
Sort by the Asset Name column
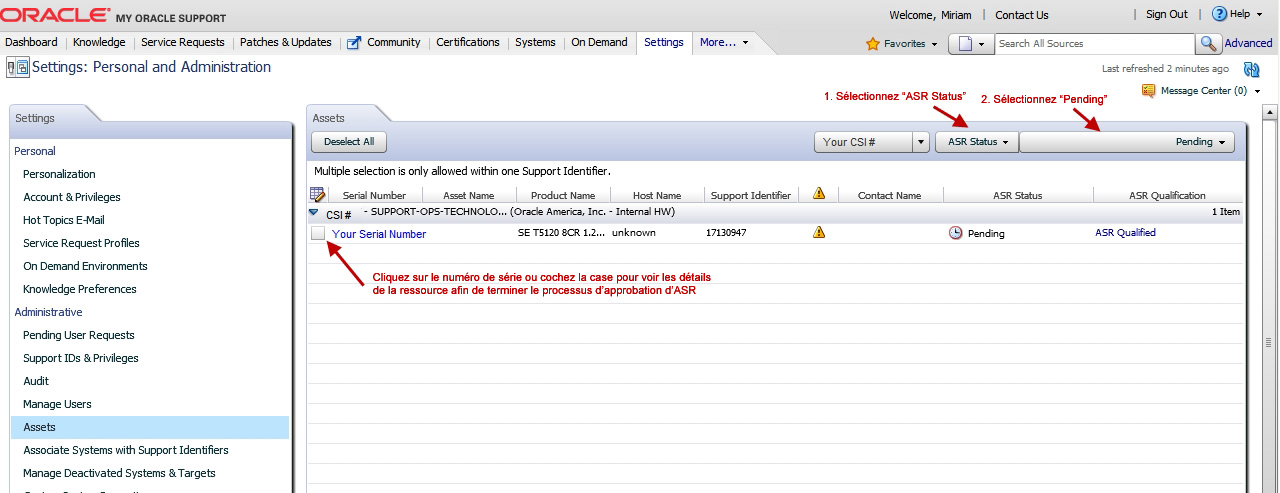point(469,195)
